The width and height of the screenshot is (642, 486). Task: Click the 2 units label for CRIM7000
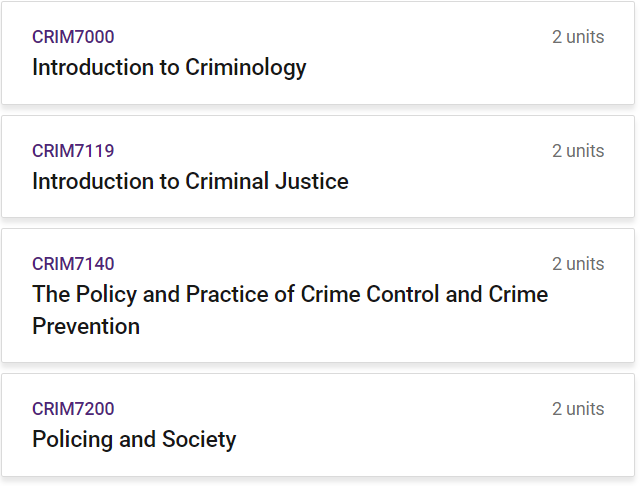coord(578,37)
